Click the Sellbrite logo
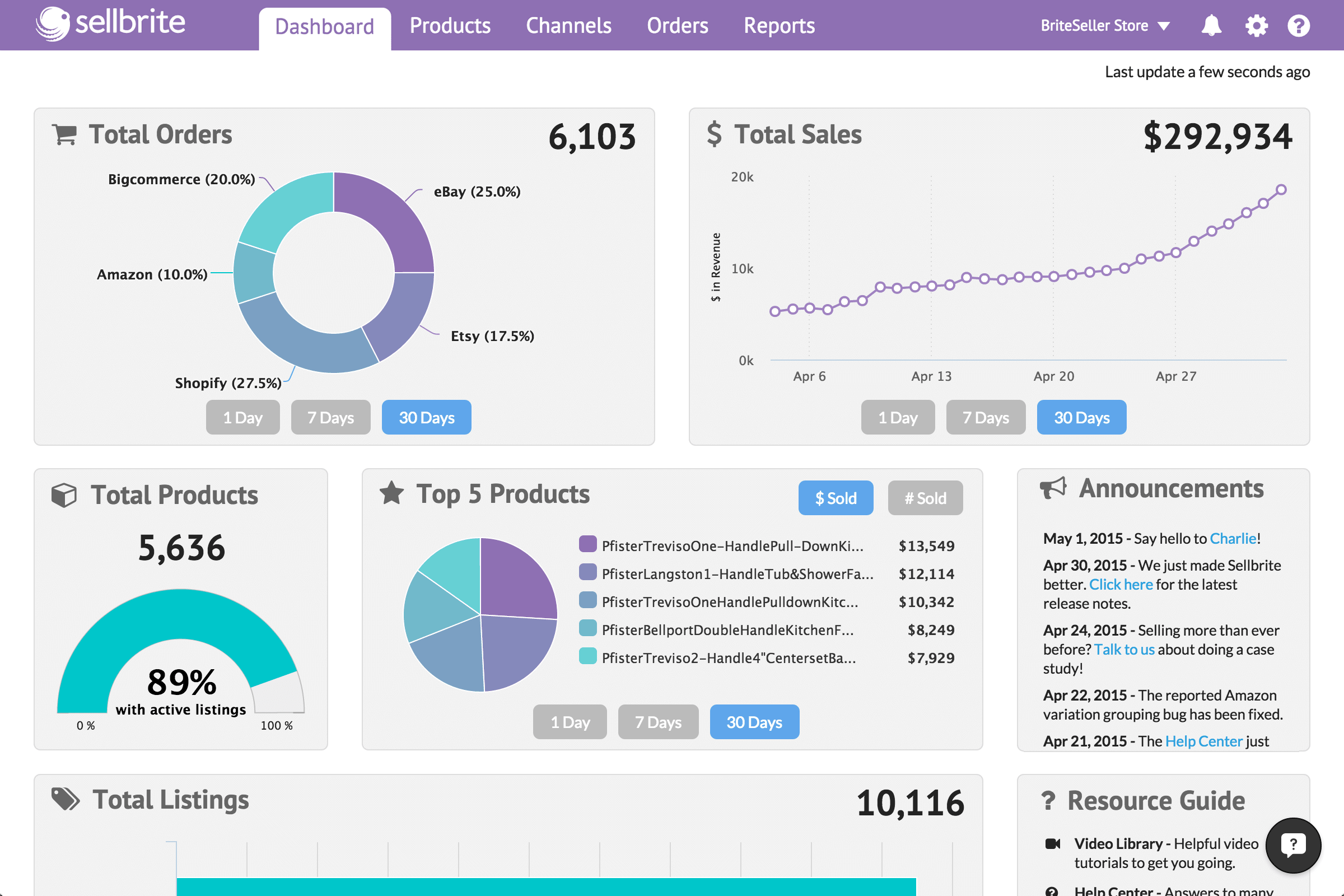The width and height of the screenshot is (1344, 896). coord(109,24)
